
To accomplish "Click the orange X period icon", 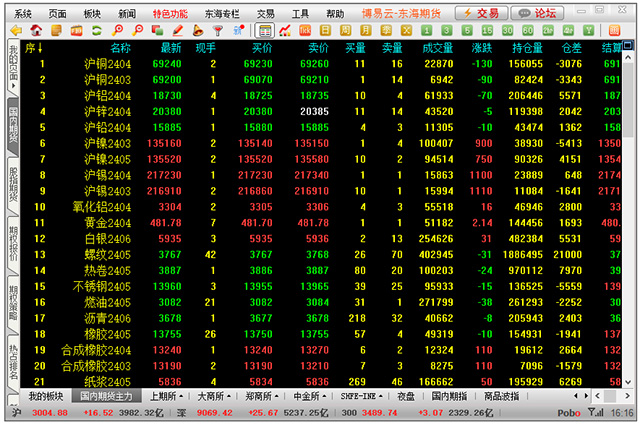I will click(x=406, y=30).
